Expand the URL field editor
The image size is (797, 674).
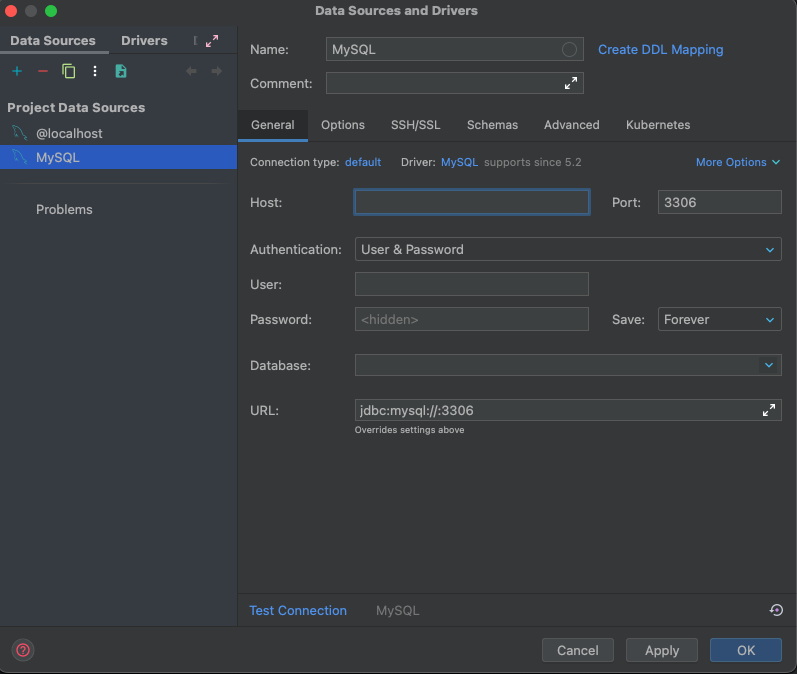[x=769, y=410]
